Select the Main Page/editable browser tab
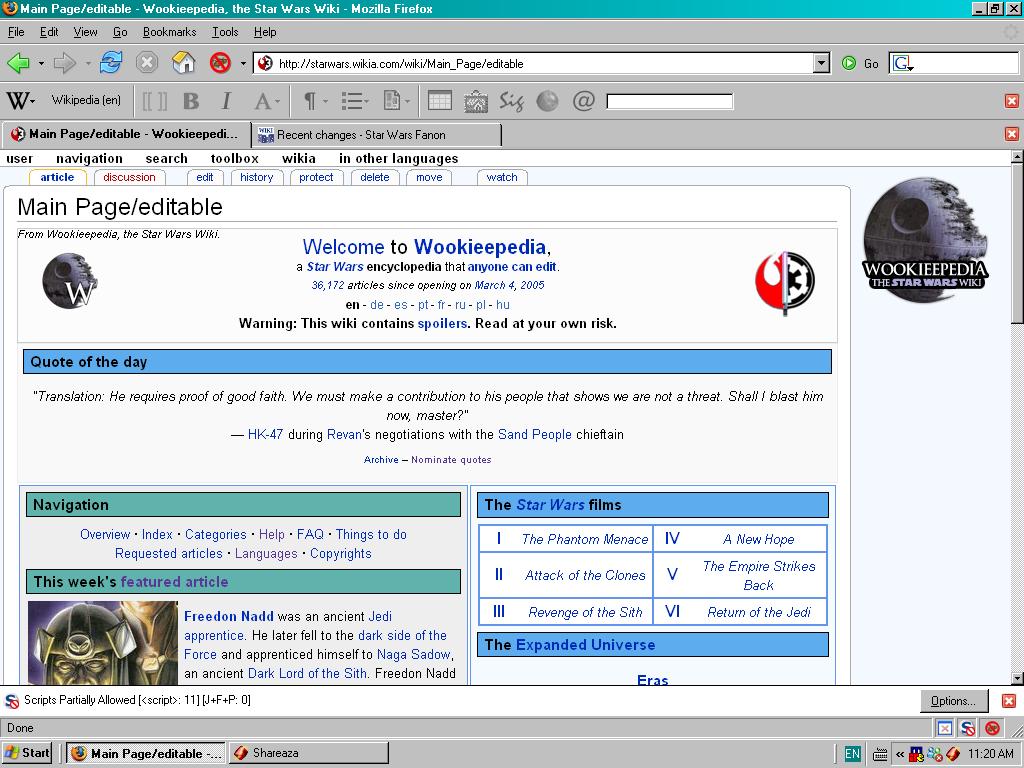 point(126,134)
